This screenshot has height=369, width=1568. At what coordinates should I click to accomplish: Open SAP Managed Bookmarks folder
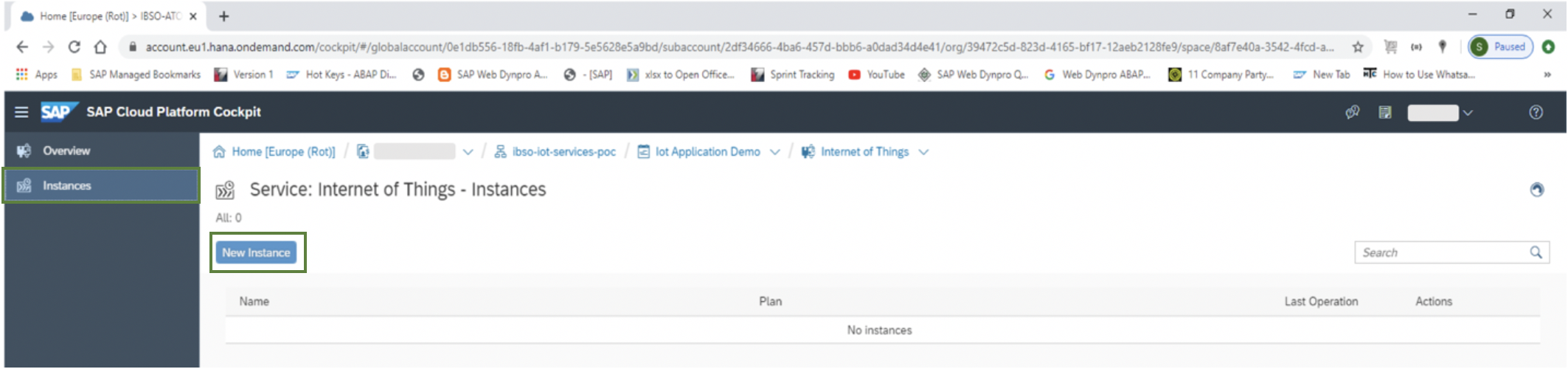pos(136,75)
